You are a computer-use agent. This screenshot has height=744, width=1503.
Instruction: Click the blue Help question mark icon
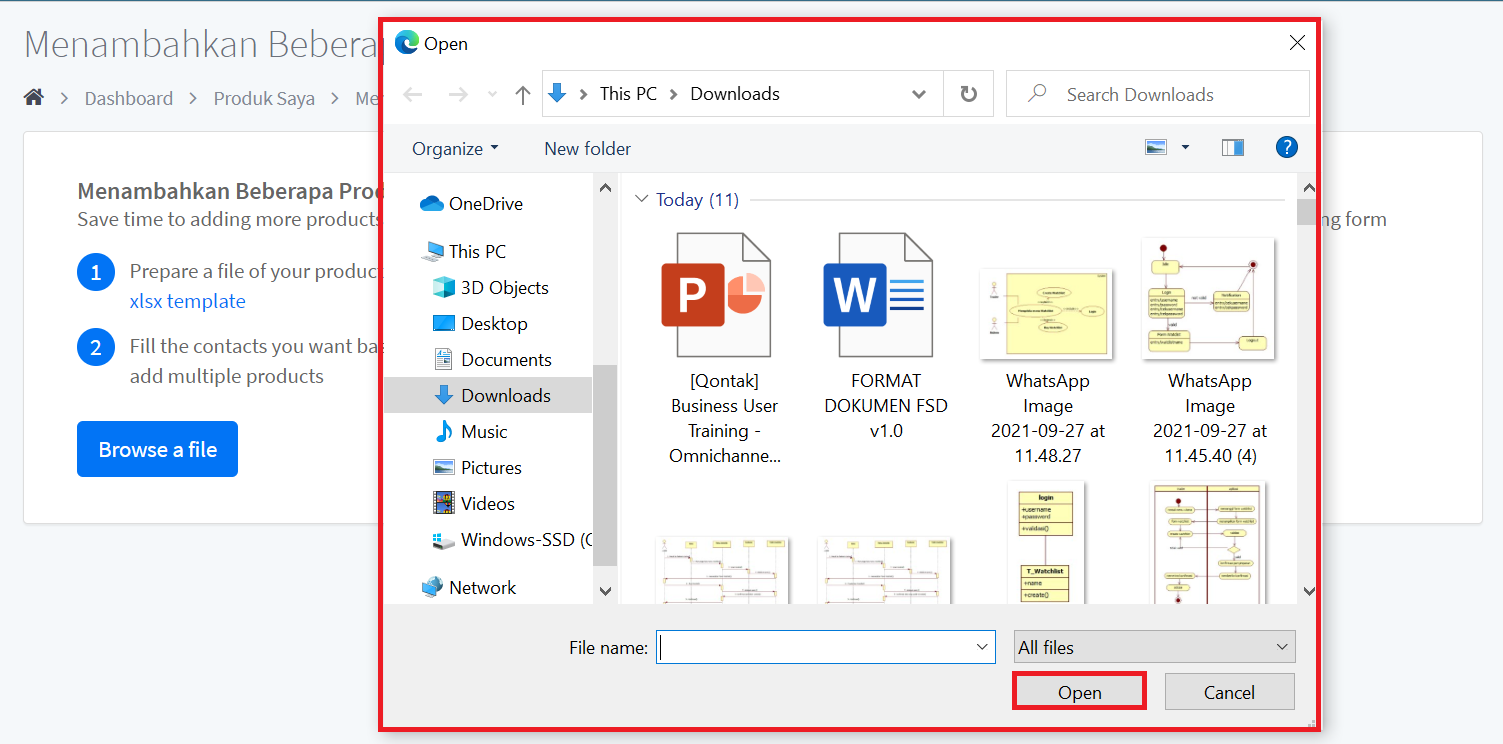click(x=1286, y=148)
